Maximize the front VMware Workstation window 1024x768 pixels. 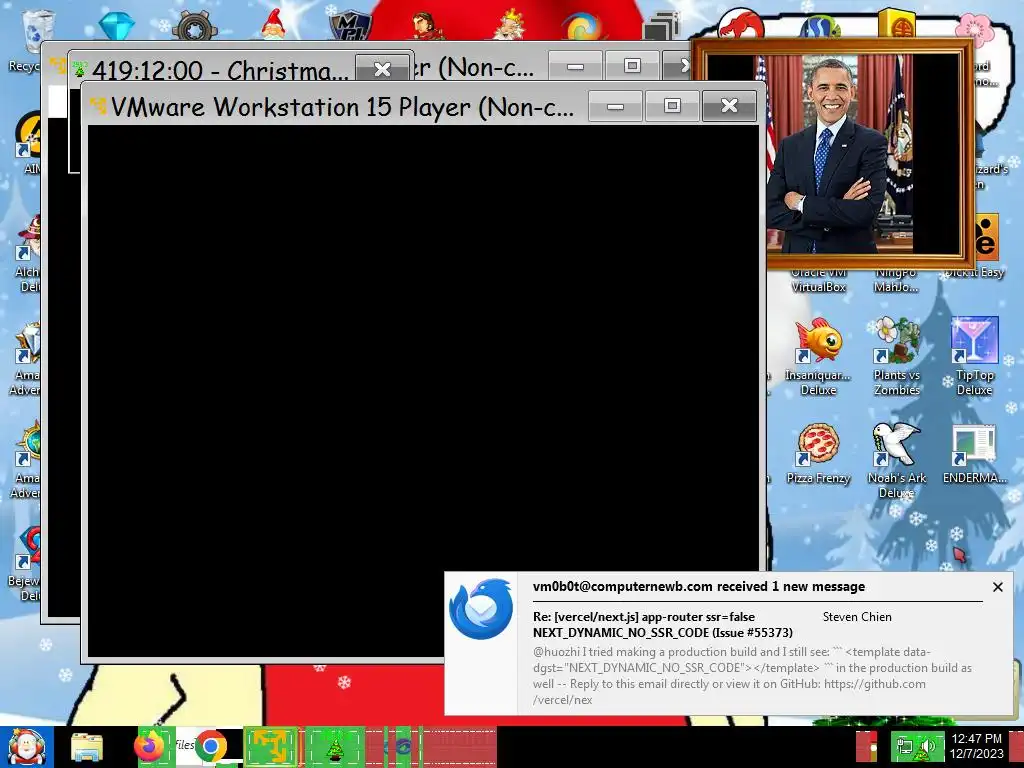(x=672, y=106)
